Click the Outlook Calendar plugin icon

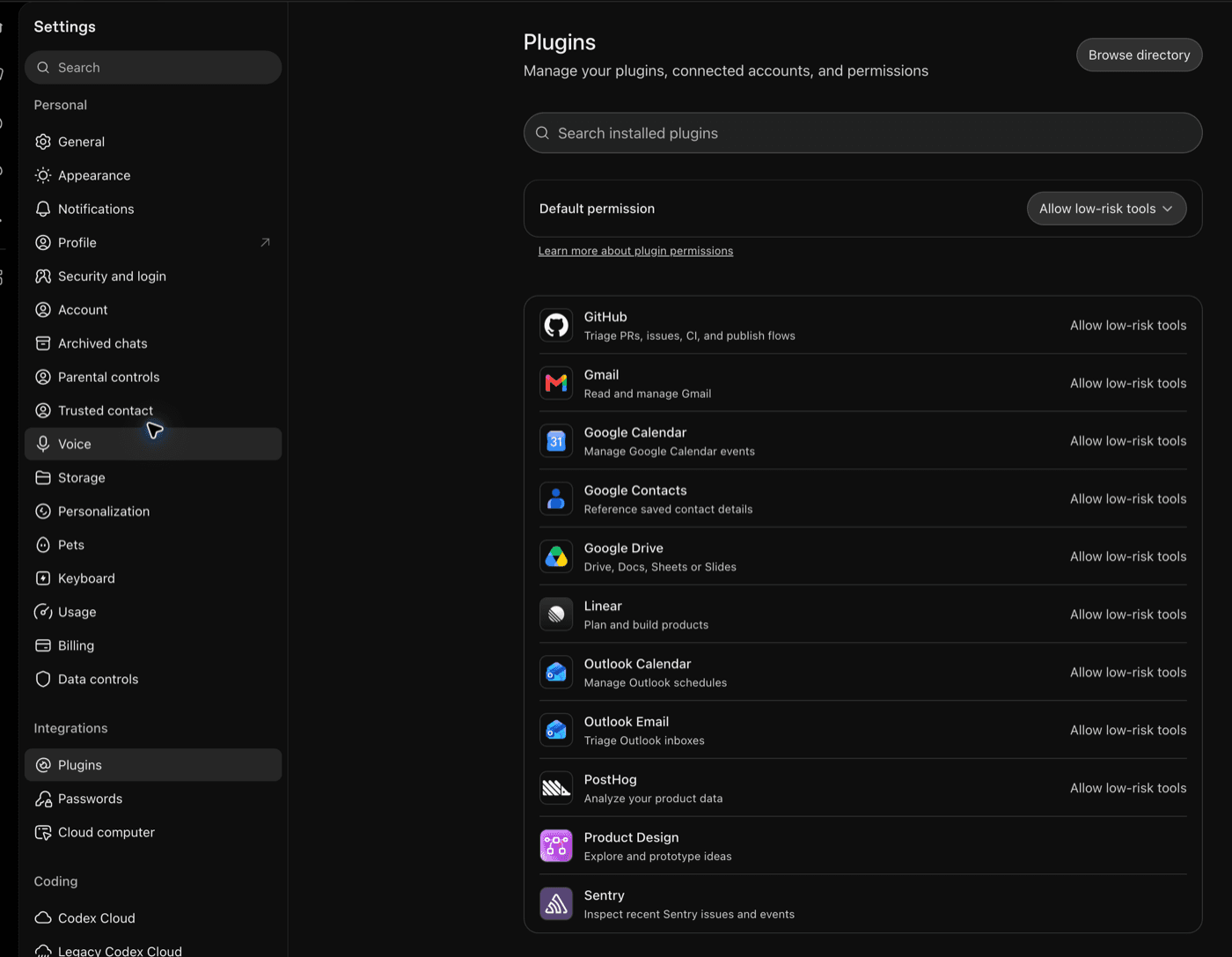tap(556, 673)
